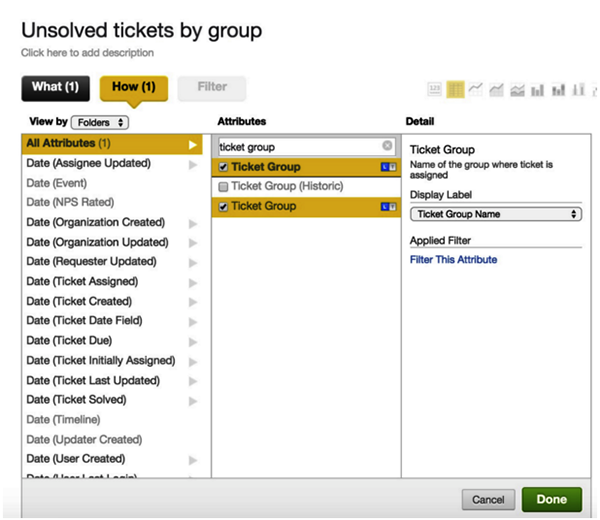This screenshot has width=600, height=520.
Task: Click the Cancel button
Action: pos(488,500)
